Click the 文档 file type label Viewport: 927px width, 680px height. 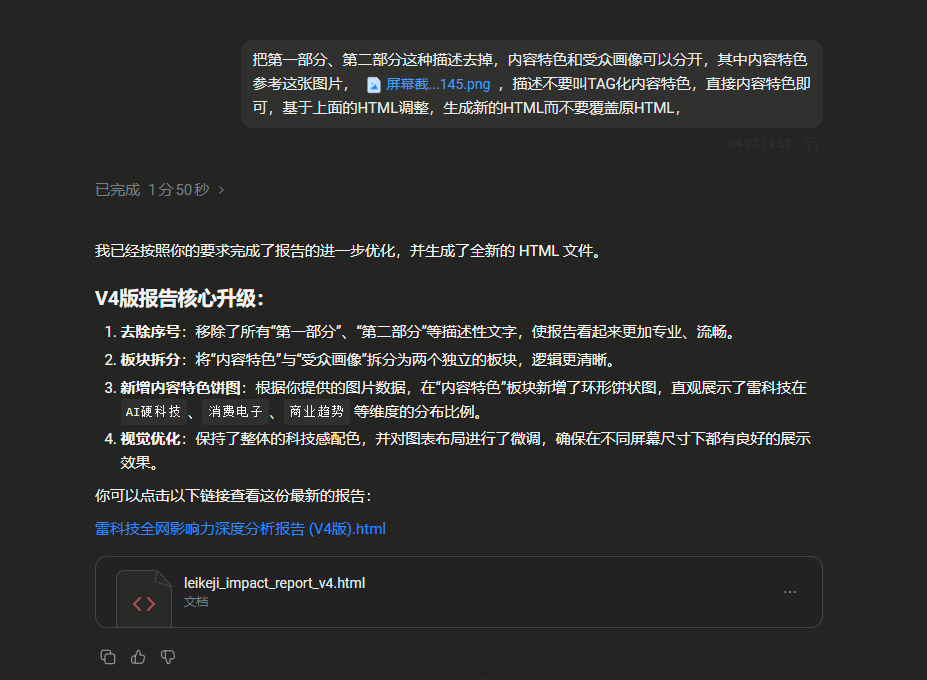point(196,602)
